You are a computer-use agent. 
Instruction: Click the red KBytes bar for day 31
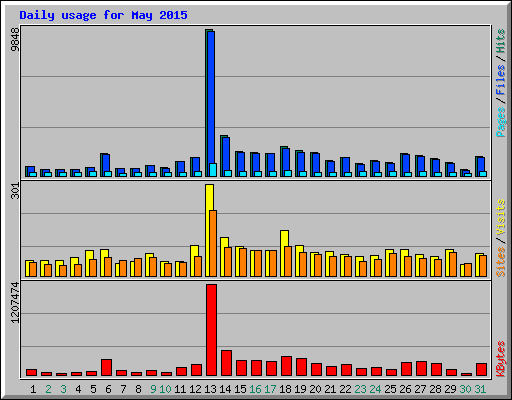481,370
